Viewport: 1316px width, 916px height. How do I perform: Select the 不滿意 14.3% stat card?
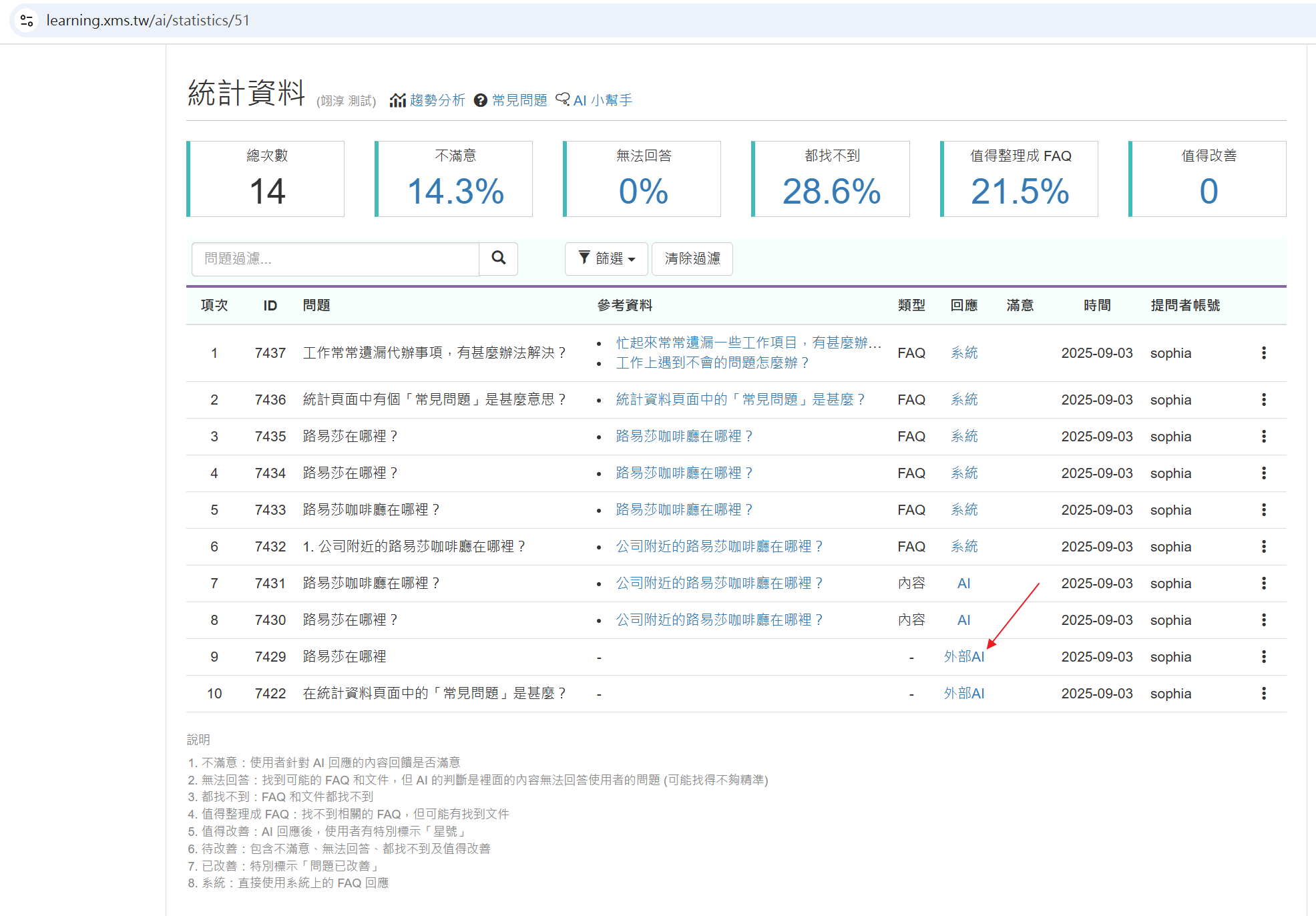(454, 179)
